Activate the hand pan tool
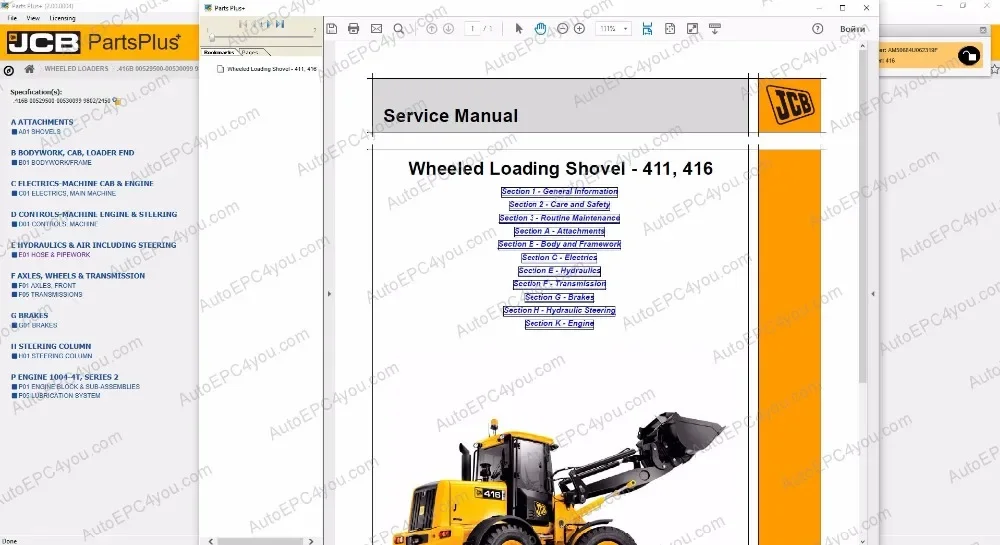Image resolution: width=1000 pixels, height=545 pixels. (540, 29)
